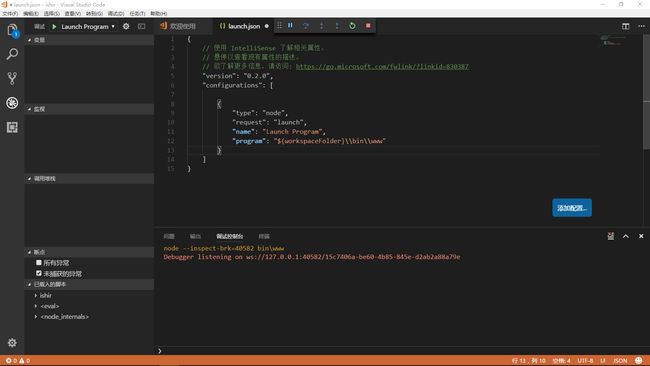
Task: Open the Manage gear in the activity bar
Action: point(12,343)
